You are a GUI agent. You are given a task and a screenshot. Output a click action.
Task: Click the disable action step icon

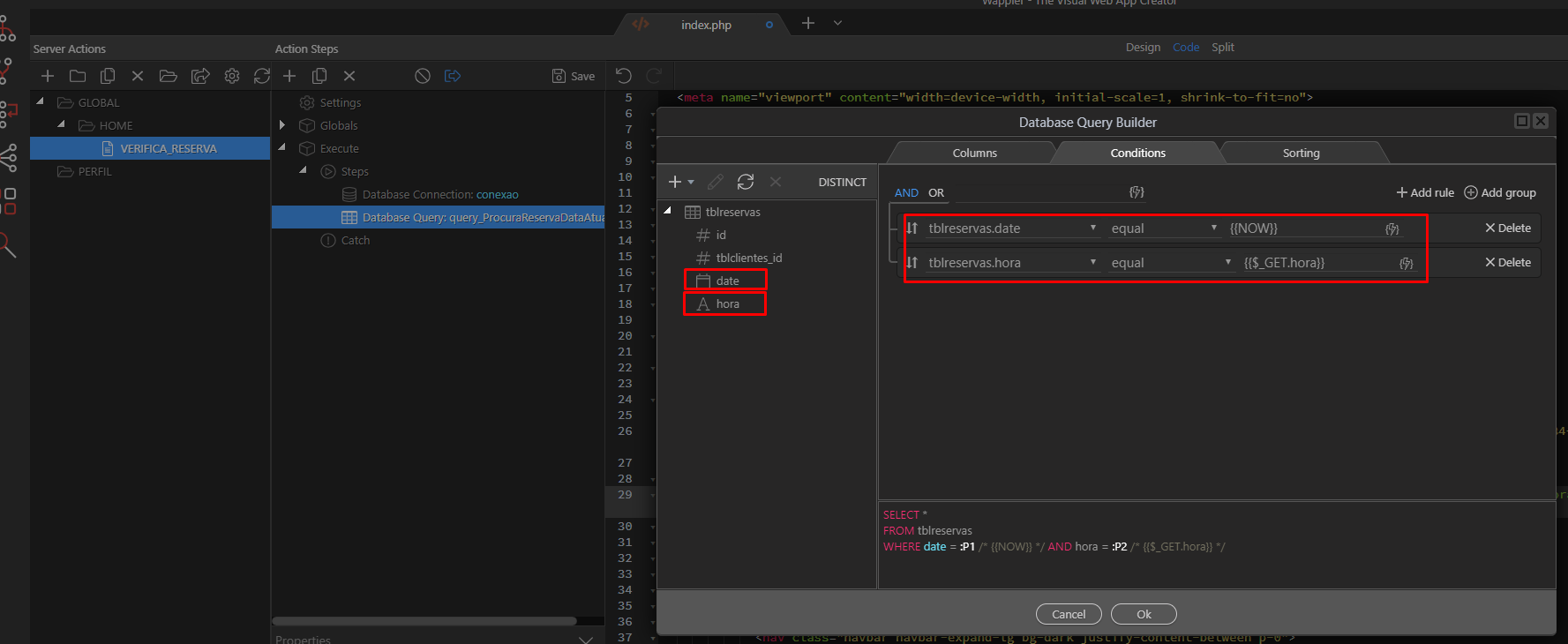click(x=423, y=76)
